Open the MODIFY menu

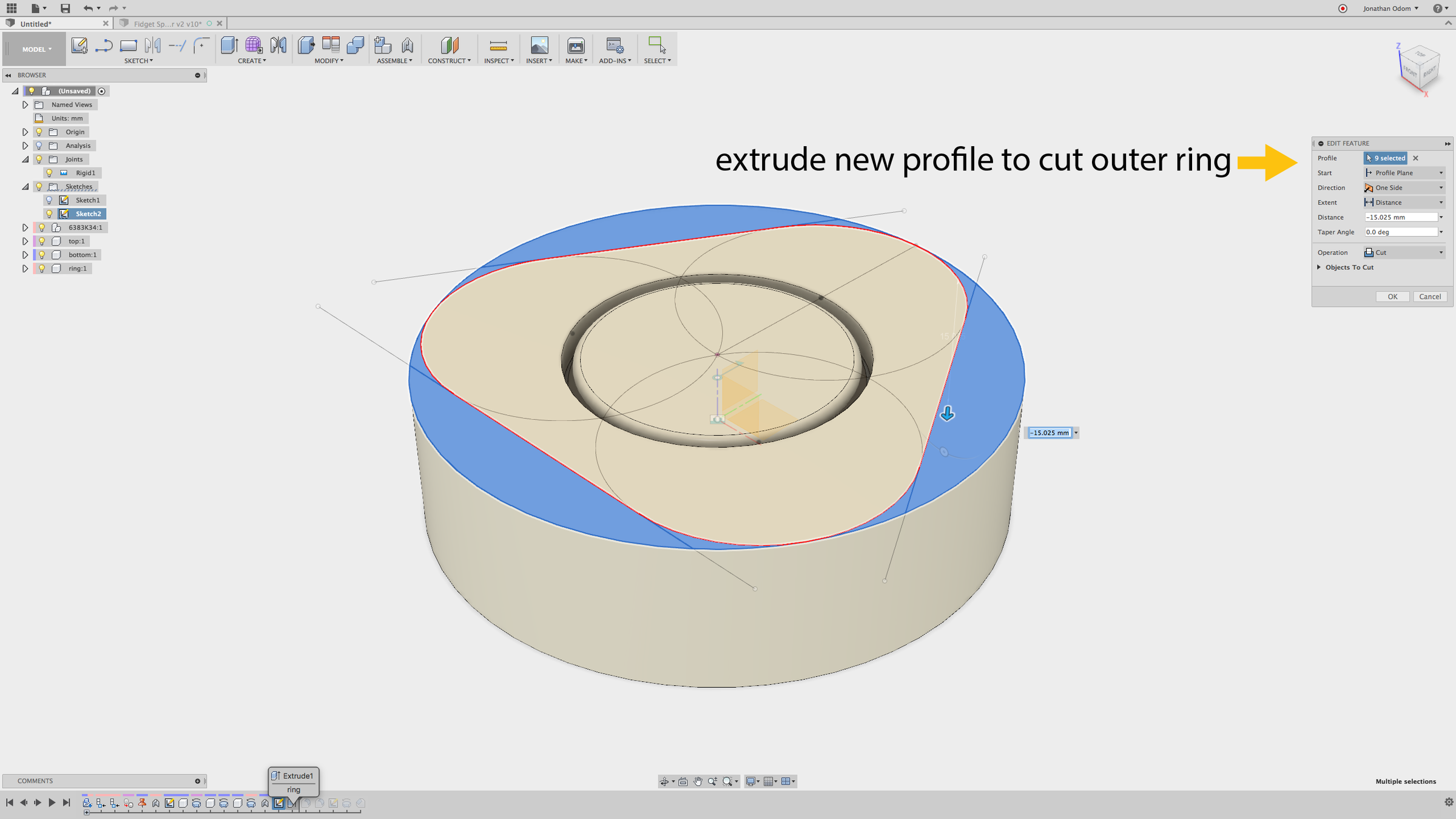(x=329, y=61)
